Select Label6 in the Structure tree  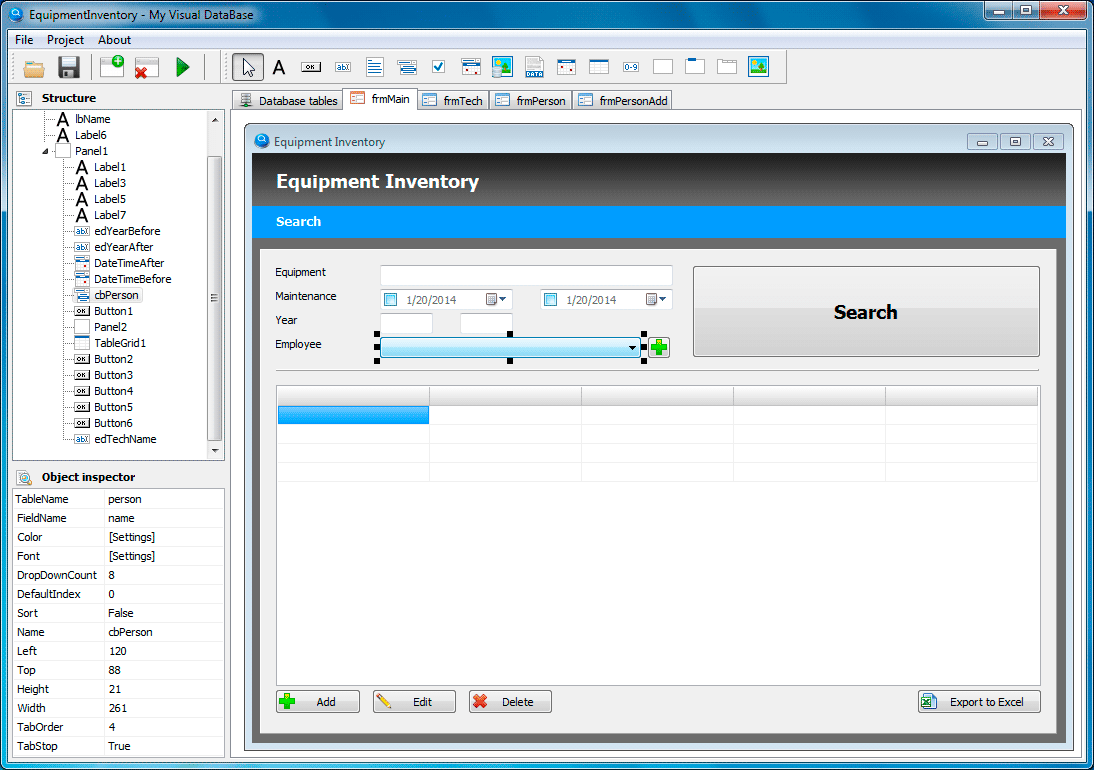(91, 135)
